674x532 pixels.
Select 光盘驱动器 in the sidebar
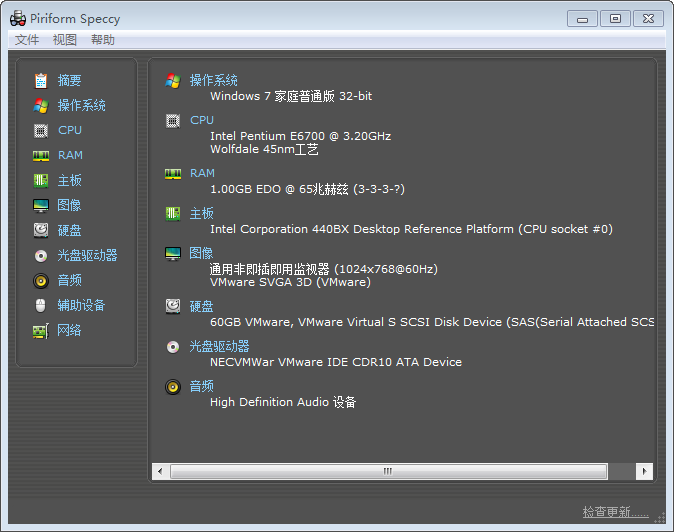pyautogui.click(x=87, y=255)
